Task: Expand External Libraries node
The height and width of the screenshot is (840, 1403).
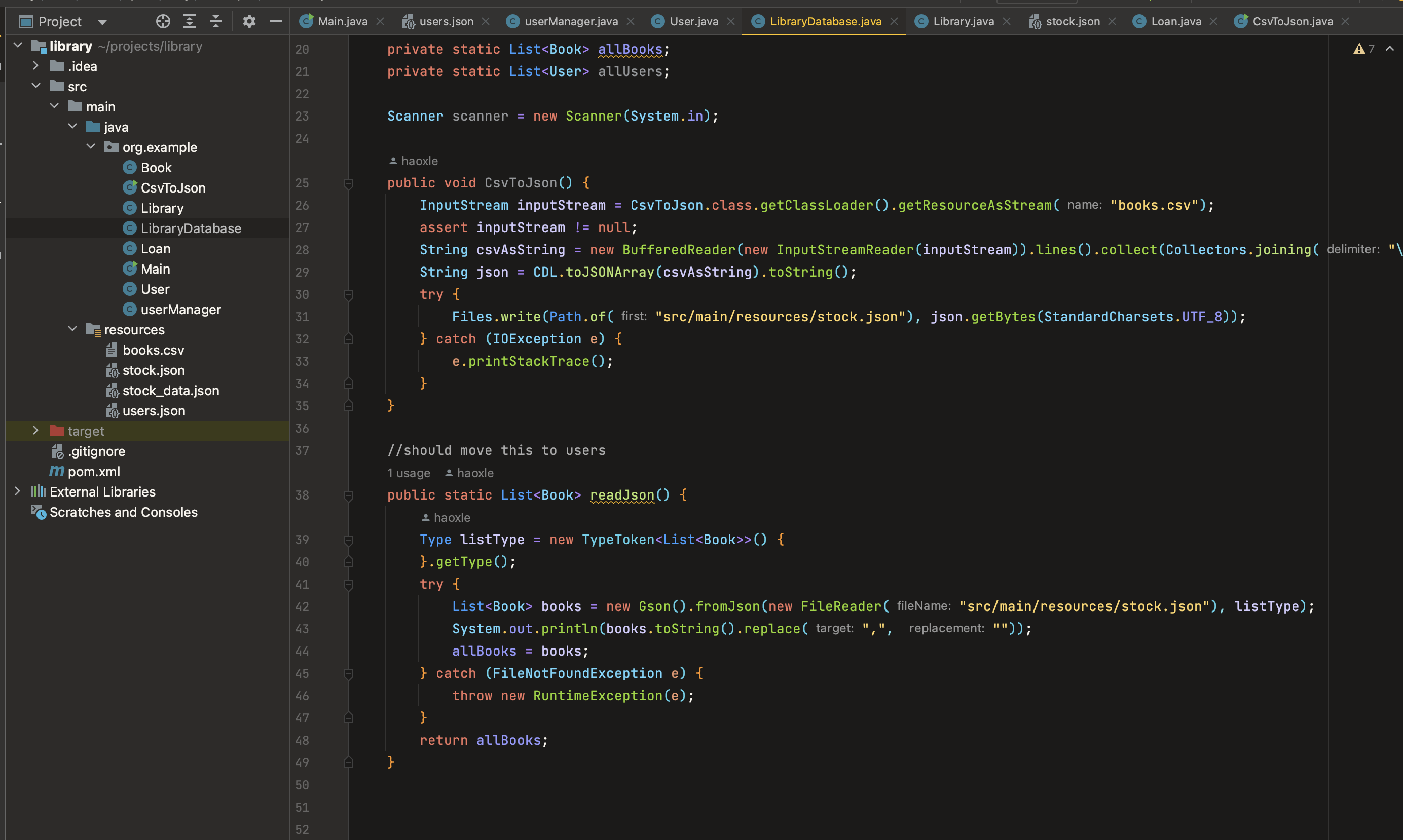Action: 18,491
